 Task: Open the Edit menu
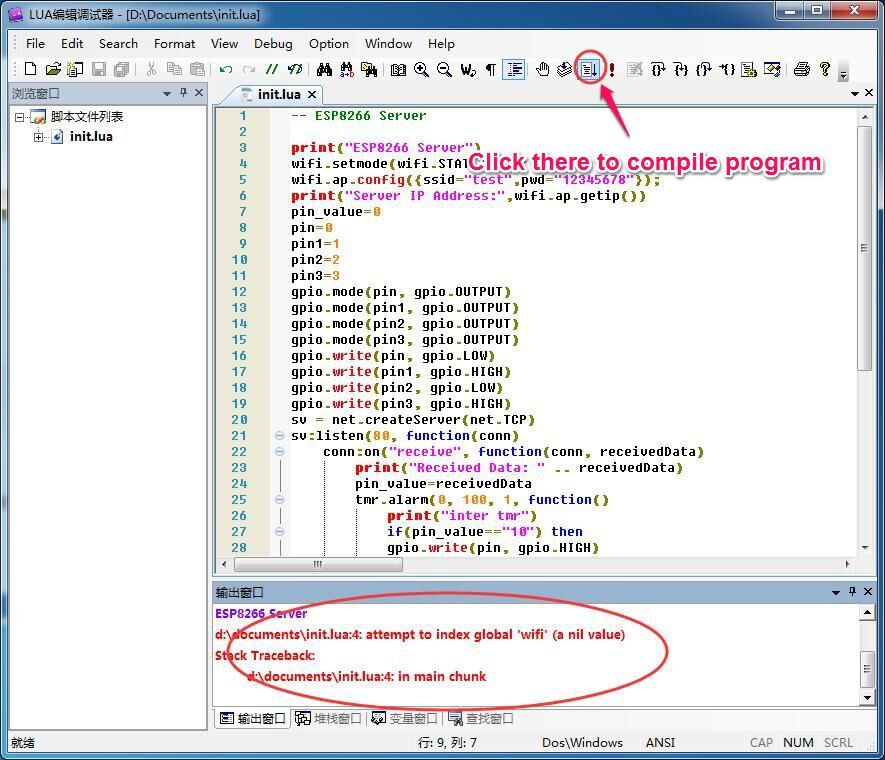pyautogui.click(x=72, y=43)
